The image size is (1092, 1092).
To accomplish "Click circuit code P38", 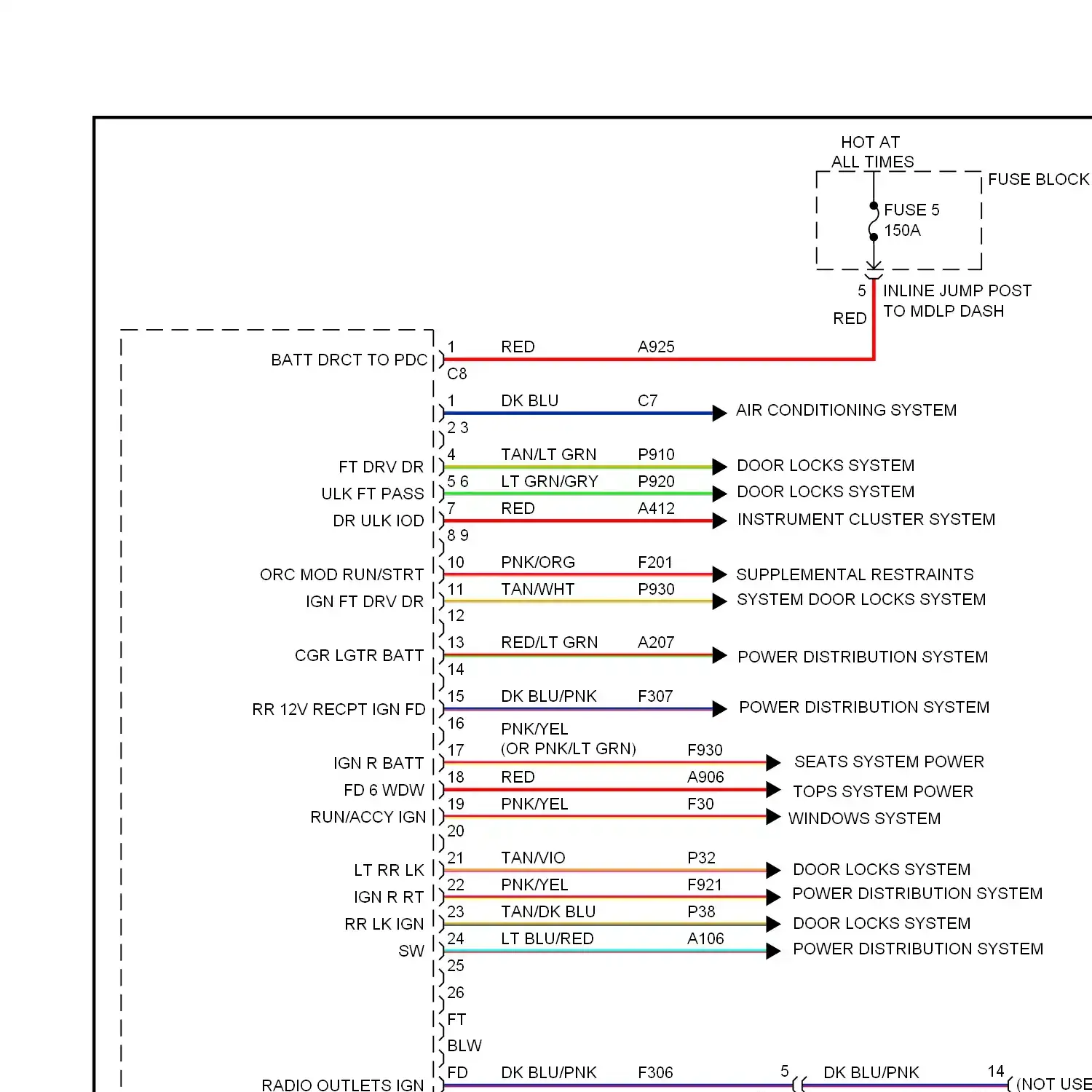I will point(701,911).
